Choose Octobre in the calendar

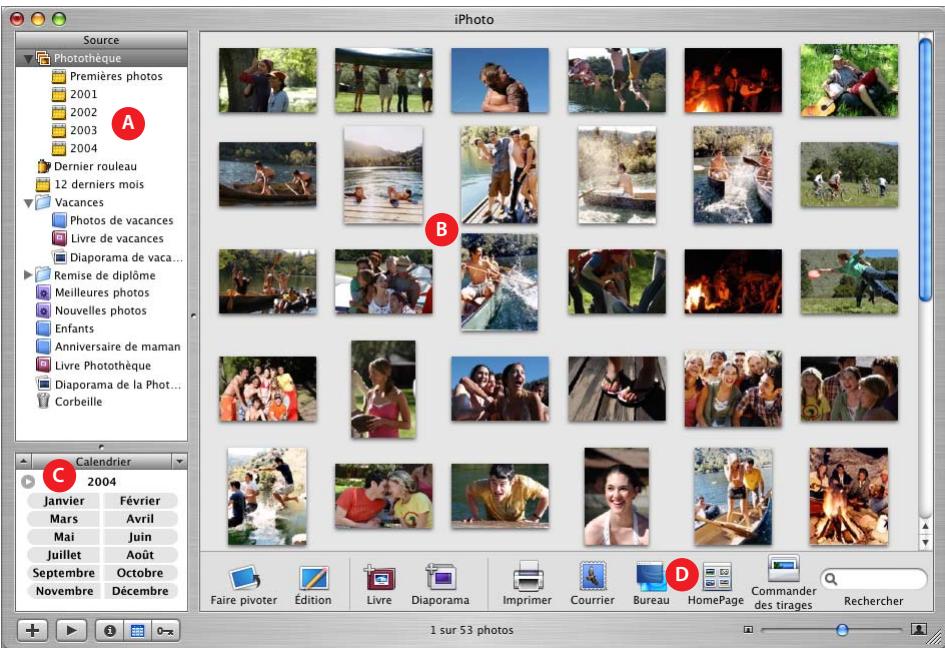coord(140,573)
